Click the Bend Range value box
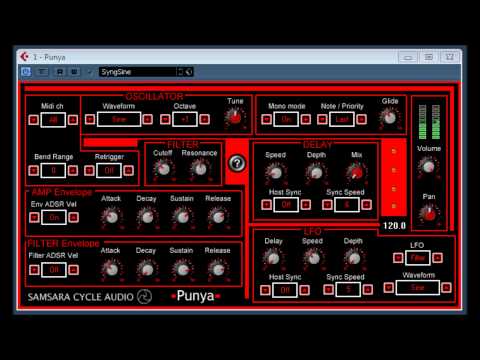Viewport: 480px width, 360px height. pos(53,171)
